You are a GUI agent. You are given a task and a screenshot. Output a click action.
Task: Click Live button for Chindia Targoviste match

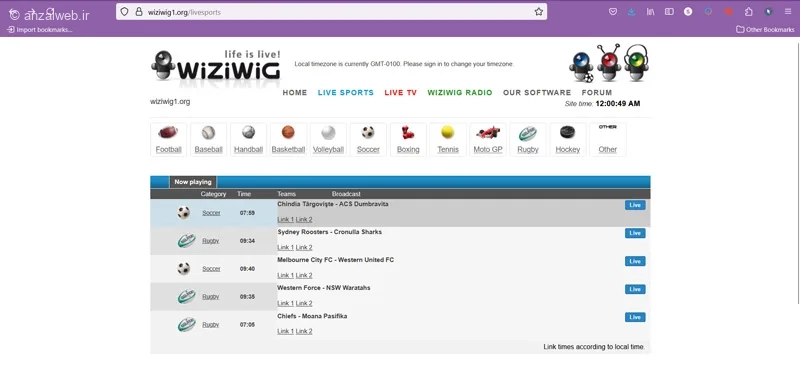[x=635, y=205]
